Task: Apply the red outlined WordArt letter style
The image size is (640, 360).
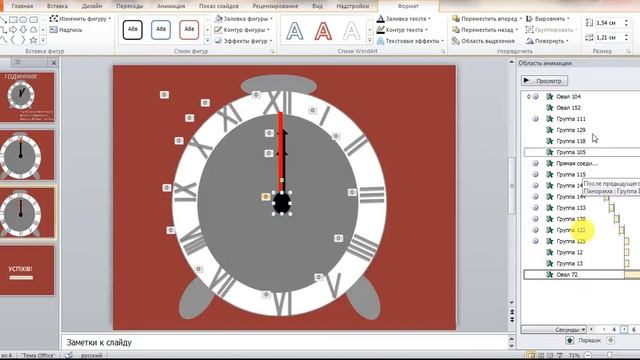Action: (323, 31)
